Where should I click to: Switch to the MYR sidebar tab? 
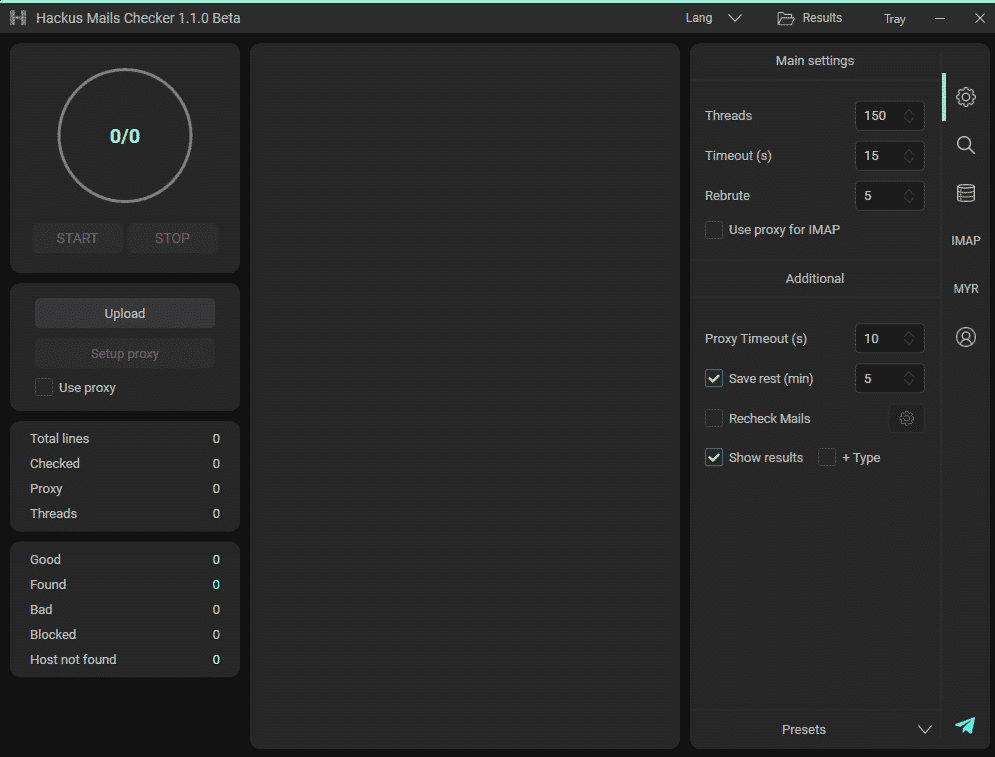(x=965, y=289)
